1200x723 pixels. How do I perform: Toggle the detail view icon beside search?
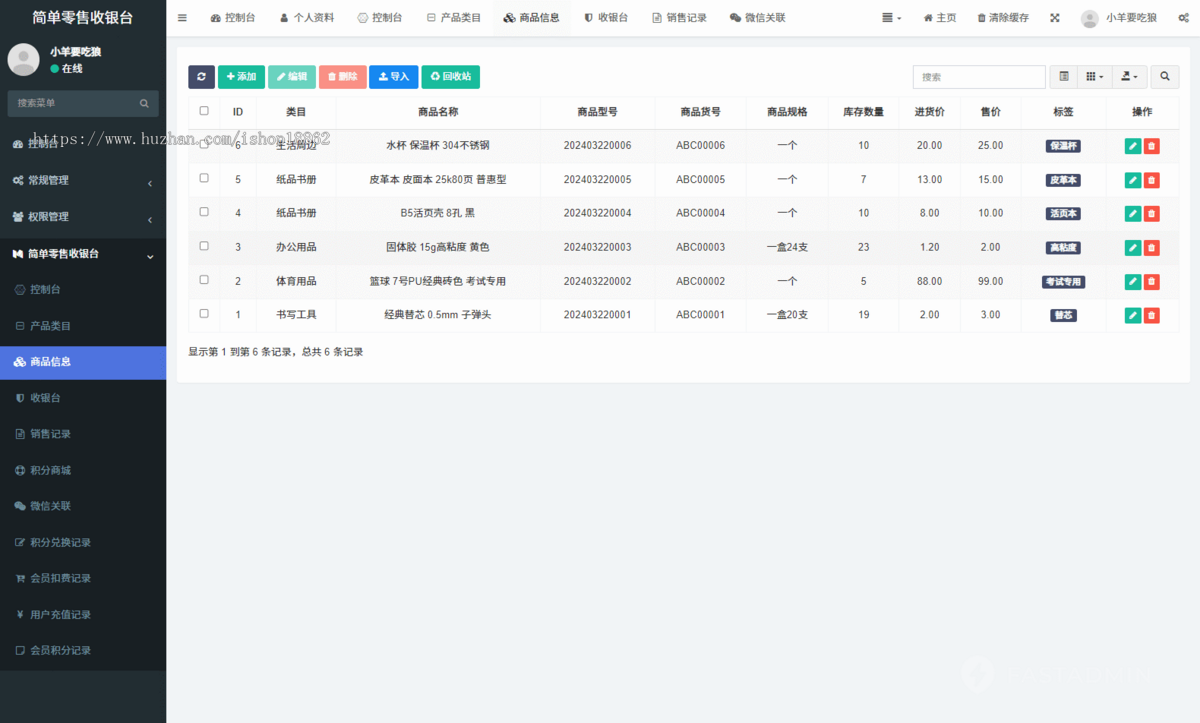pyautogui.click(x=1062, y=76)
